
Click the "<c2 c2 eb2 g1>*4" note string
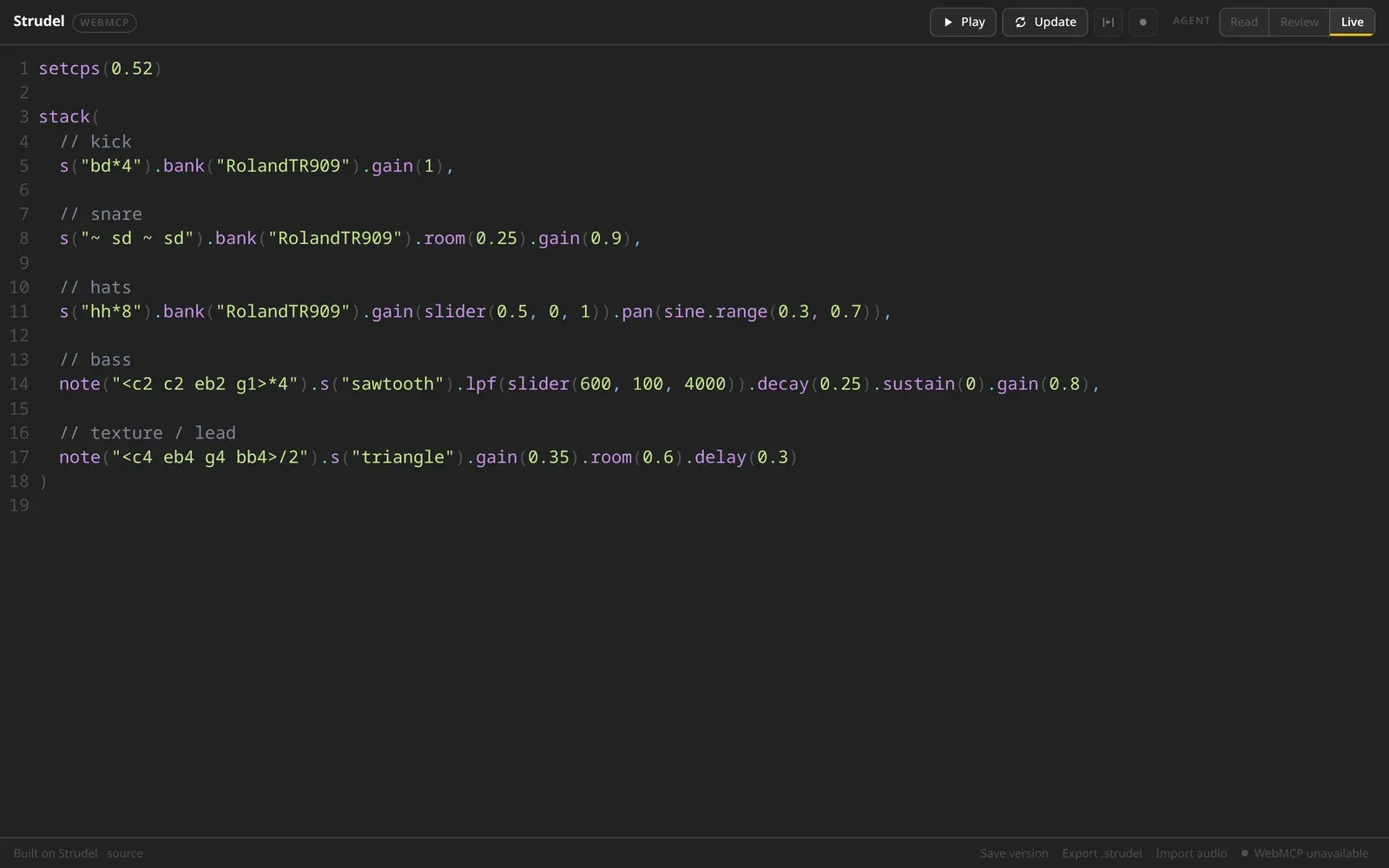(205, 384)
